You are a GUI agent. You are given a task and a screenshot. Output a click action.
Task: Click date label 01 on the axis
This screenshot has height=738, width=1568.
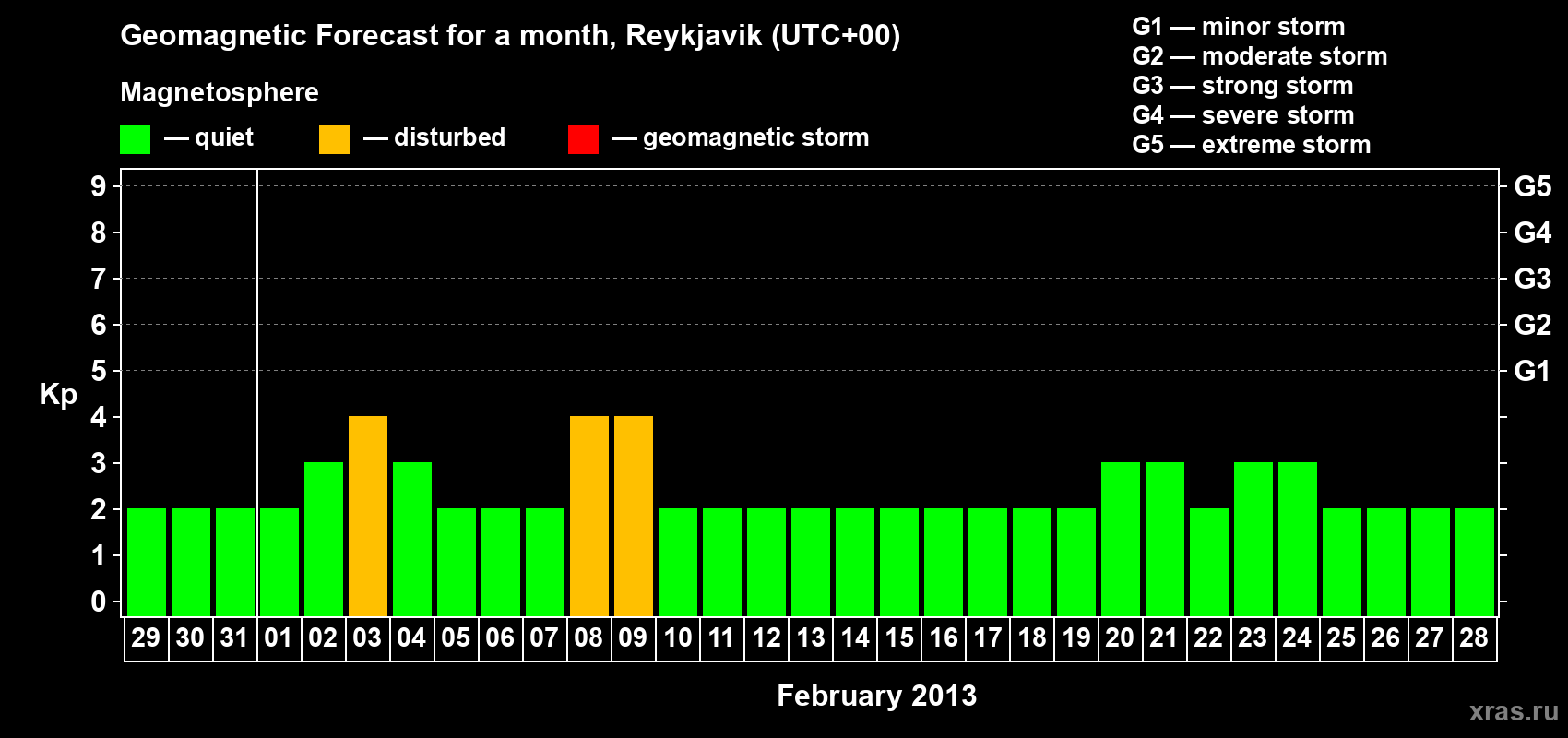click(279, 638)
